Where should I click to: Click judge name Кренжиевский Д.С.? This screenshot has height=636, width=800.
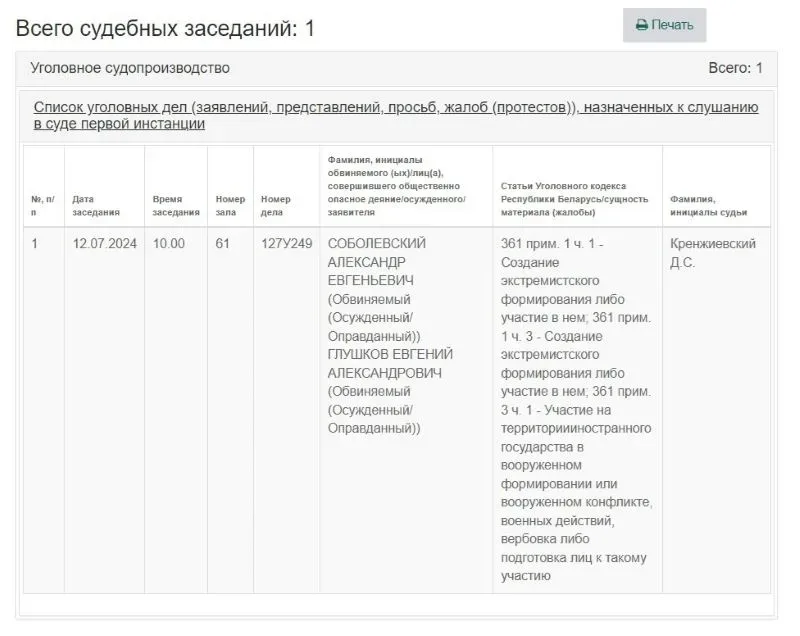[714, 249]
